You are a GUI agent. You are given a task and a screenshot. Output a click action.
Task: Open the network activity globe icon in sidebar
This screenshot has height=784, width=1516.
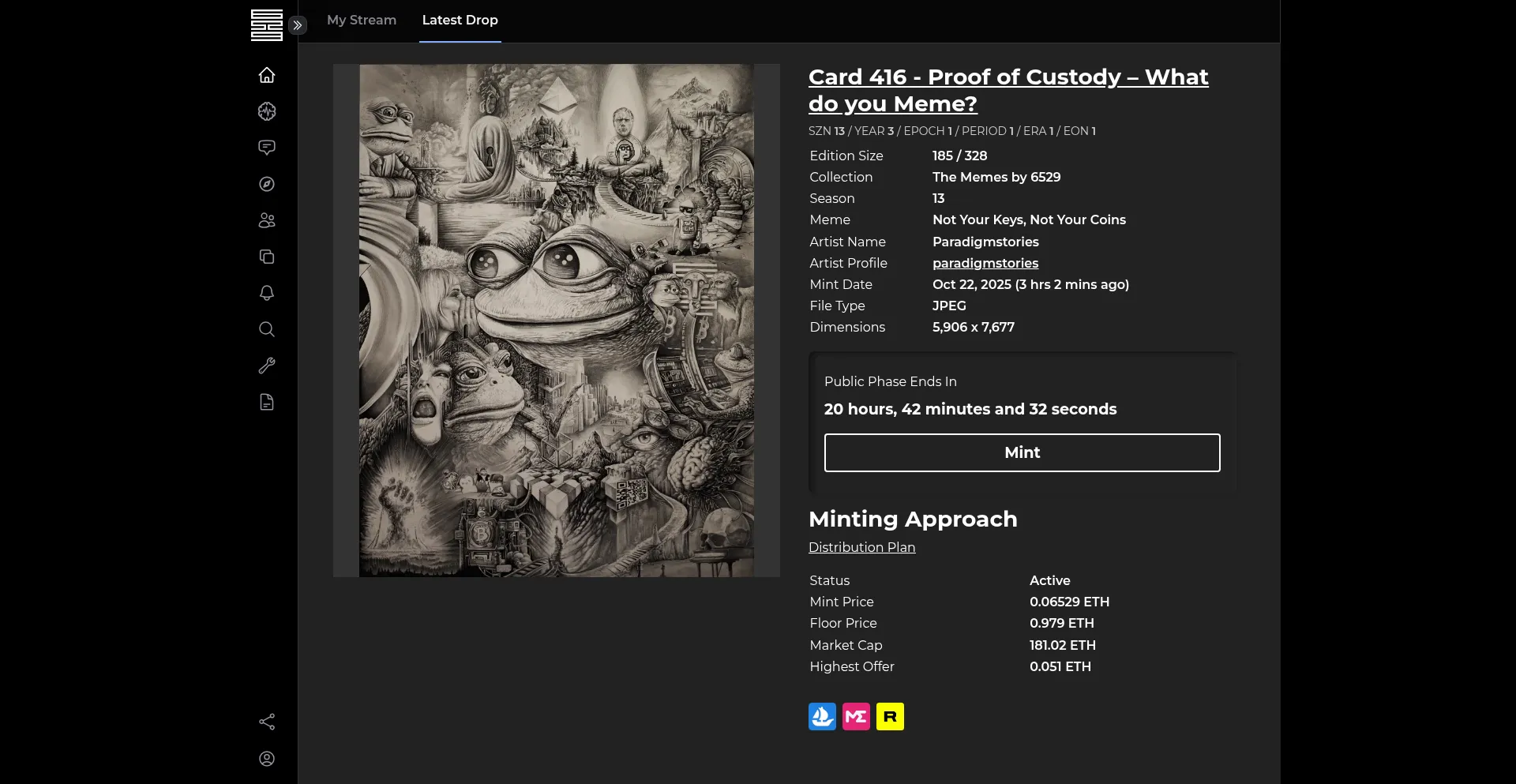[x=267, y=111]
